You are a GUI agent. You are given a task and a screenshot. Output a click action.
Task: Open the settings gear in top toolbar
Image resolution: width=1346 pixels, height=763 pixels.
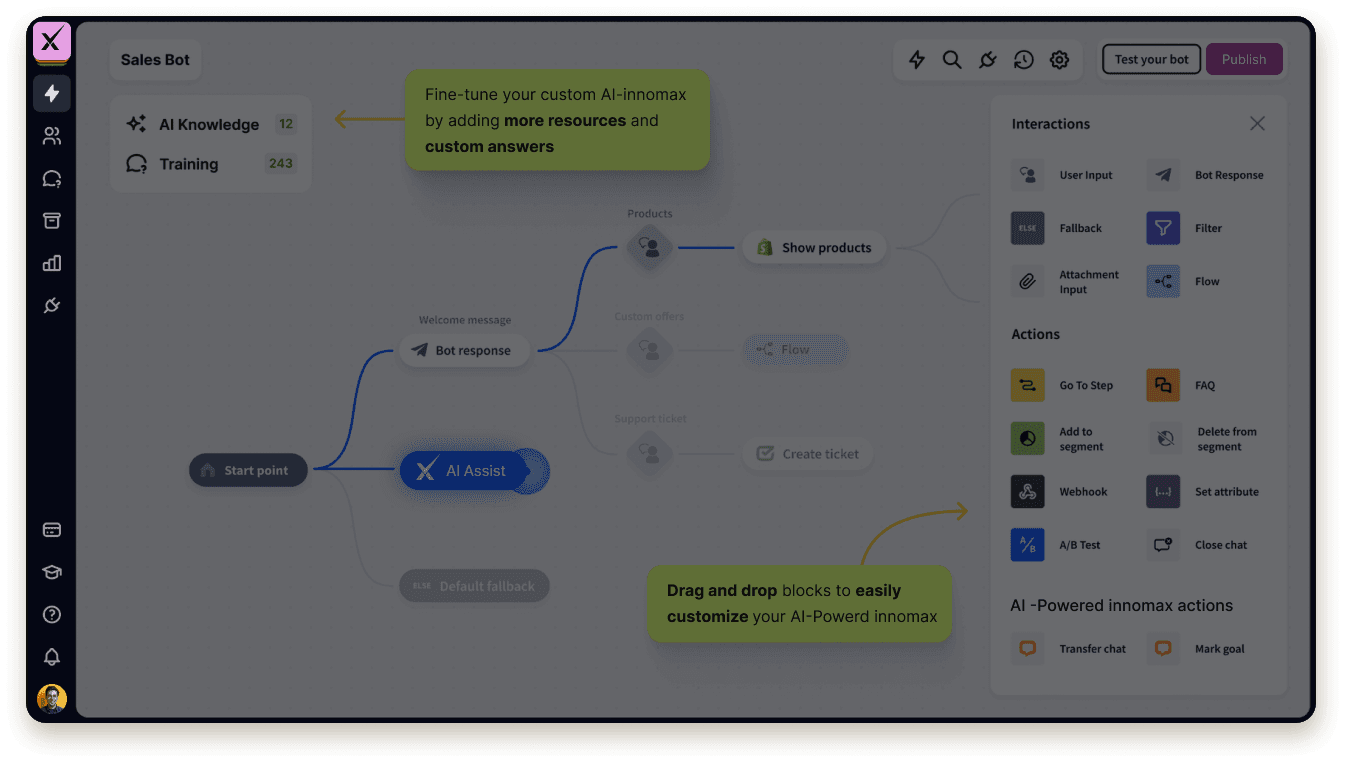1059,60
